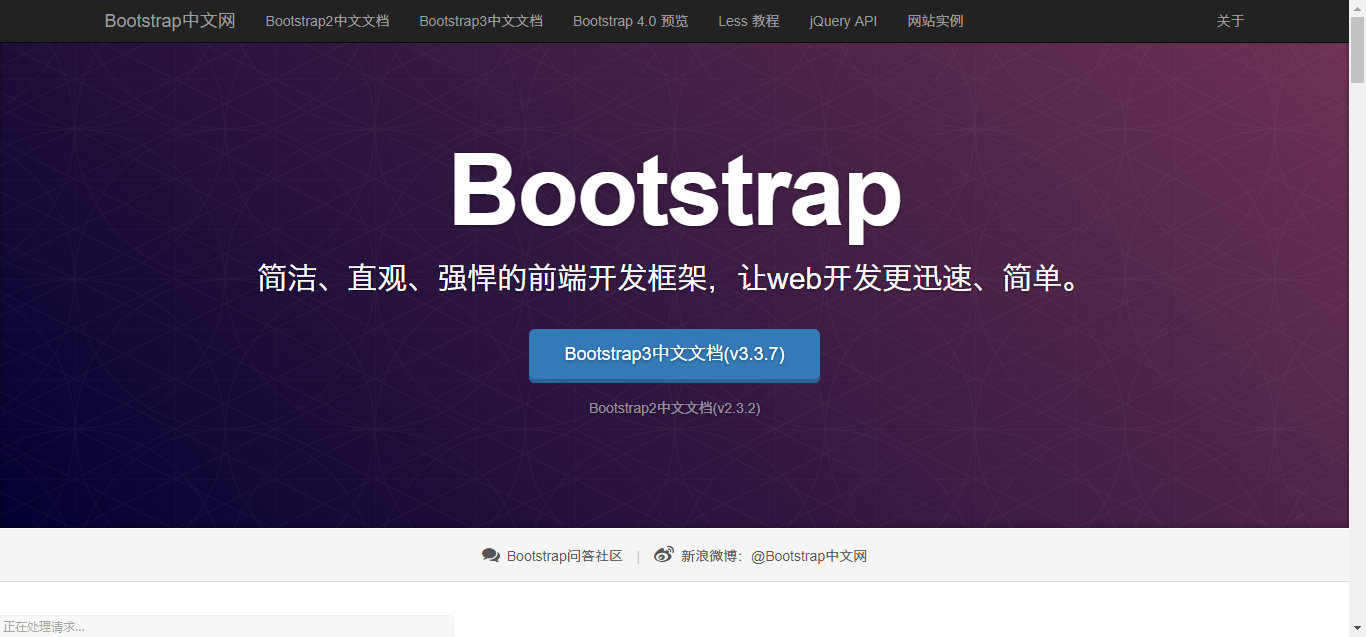
Task: Click the scrollbar up arrow
Action: point(1357,8)
